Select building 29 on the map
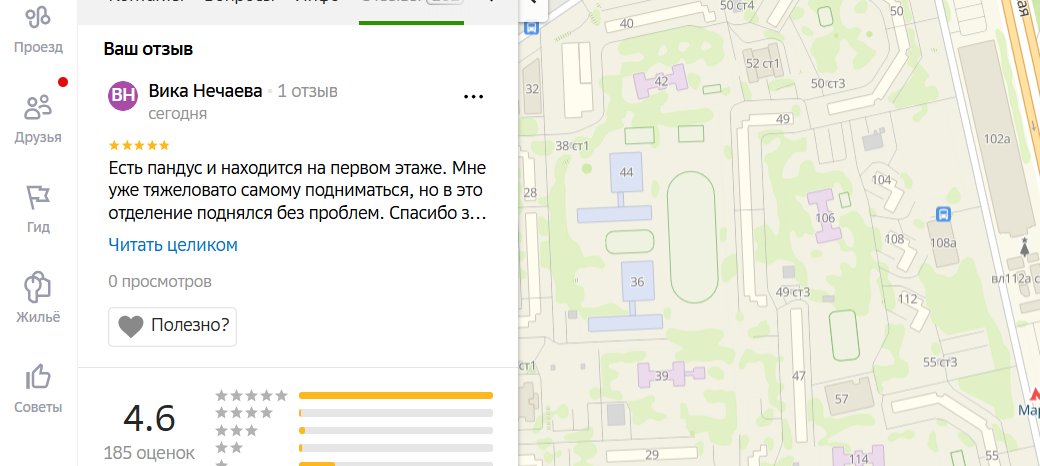Image resolution: width=1040 pixels, height=466 pixels. pyautogui.click(x=652, y=455)
